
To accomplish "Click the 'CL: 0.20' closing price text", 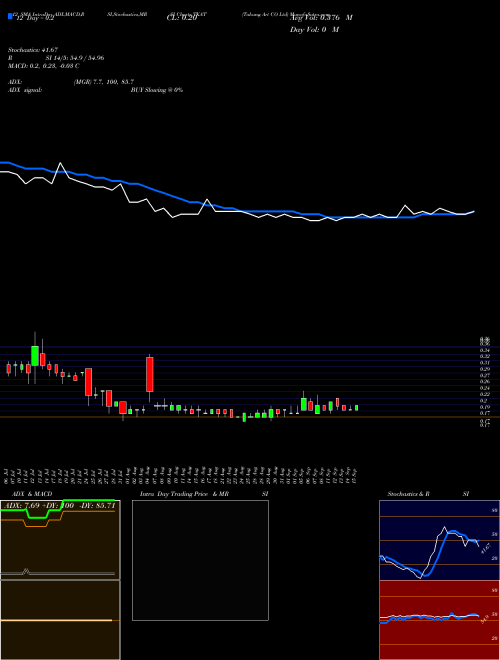I will pos(181,18).
